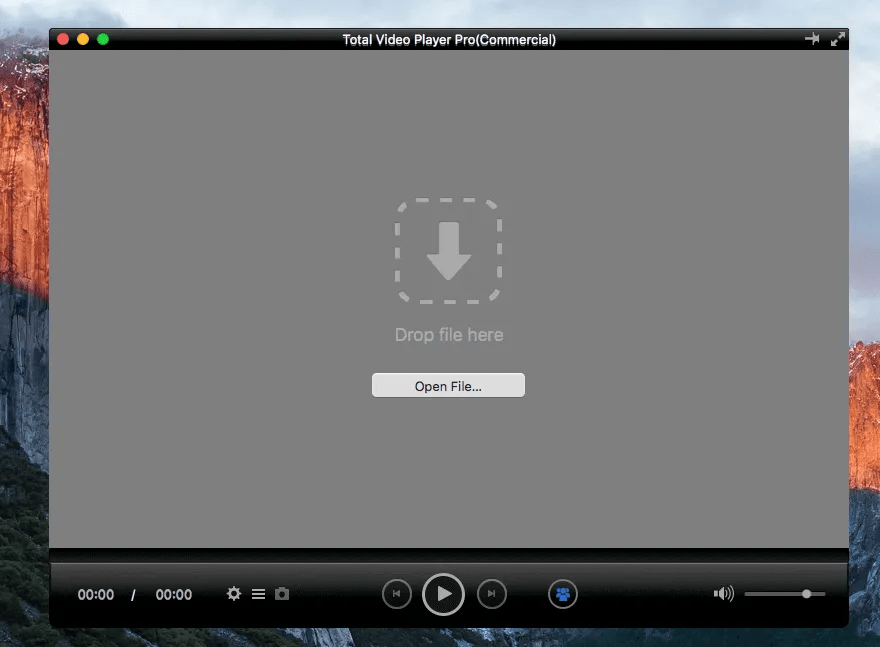Open the settings gear icon
The height and width of the screenshot is (647, 880).
pos(233,594)
